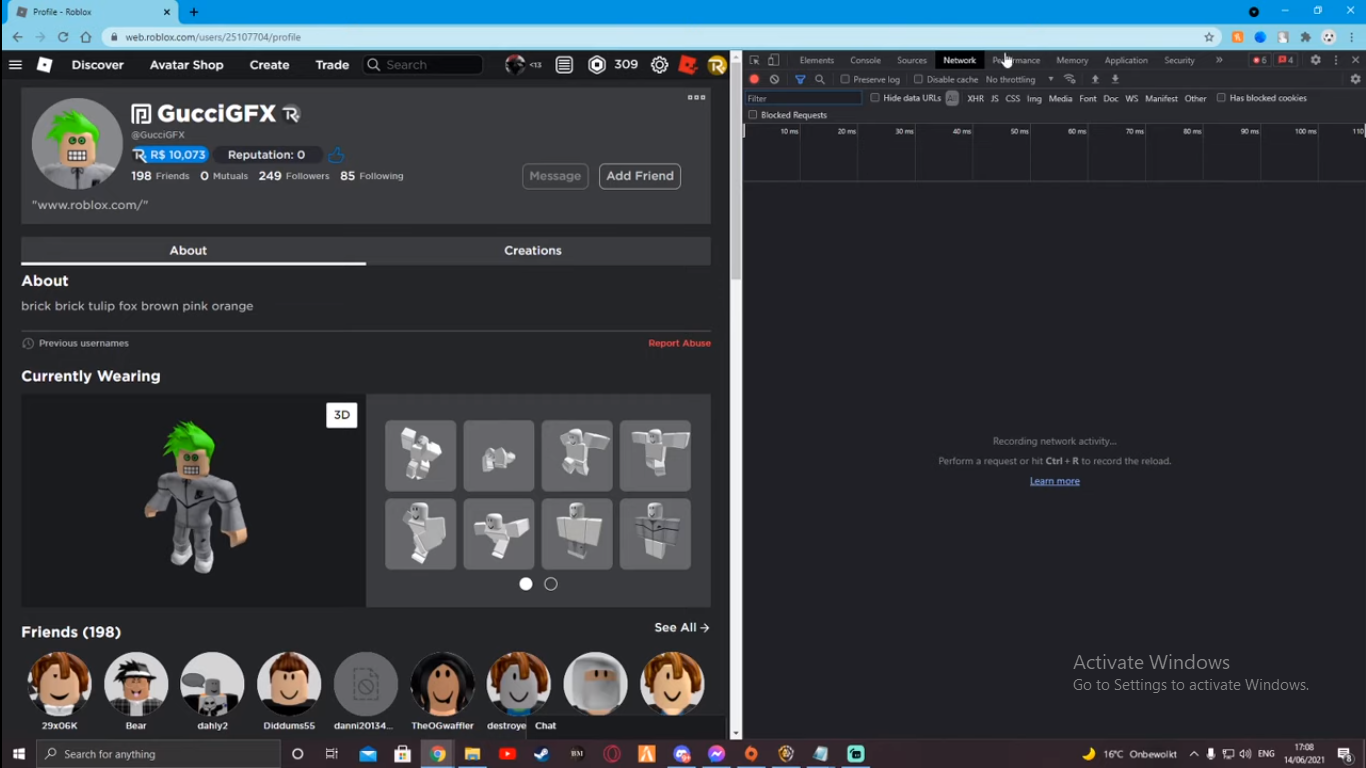The image size is (1366, 768).
Task: Toggle the network filter funnel icon
Action: tap(800, 79)
